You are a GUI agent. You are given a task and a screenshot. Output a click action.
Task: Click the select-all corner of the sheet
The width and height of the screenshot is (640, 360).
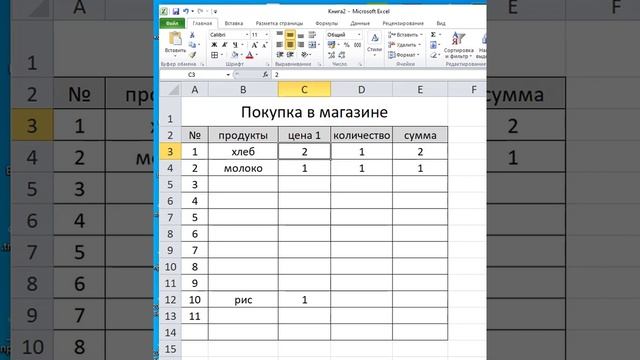pyautogui.click(x=170, y=89)
